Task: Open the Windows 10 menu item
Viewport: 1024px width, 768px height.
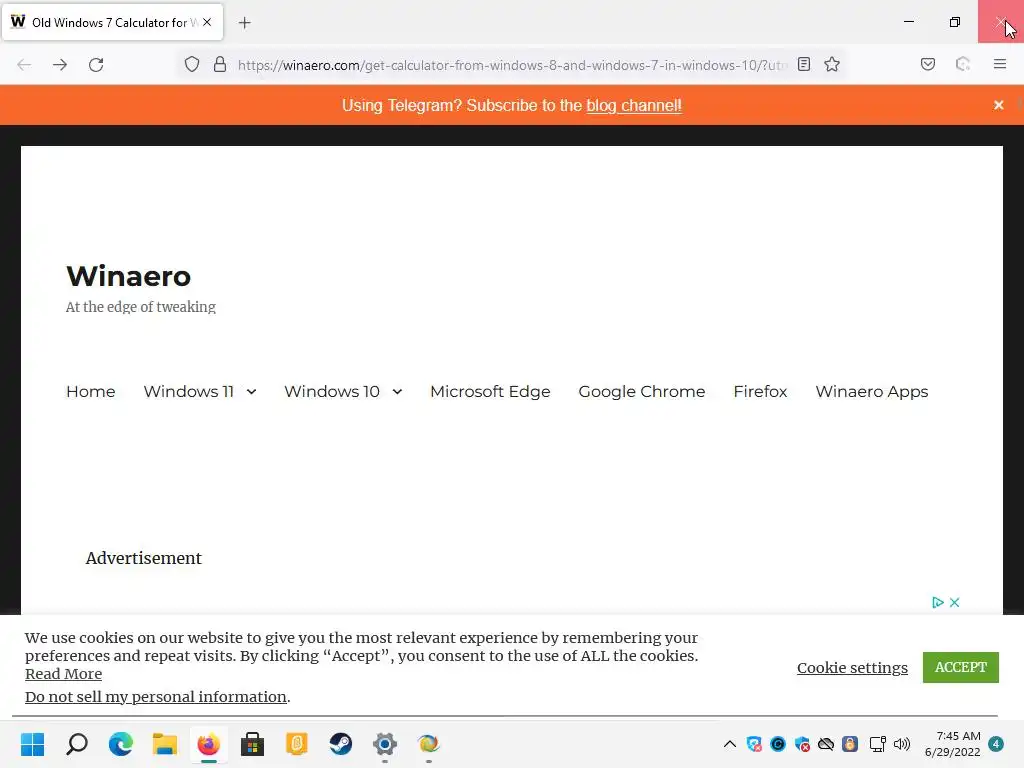Action: coord(332,391)
